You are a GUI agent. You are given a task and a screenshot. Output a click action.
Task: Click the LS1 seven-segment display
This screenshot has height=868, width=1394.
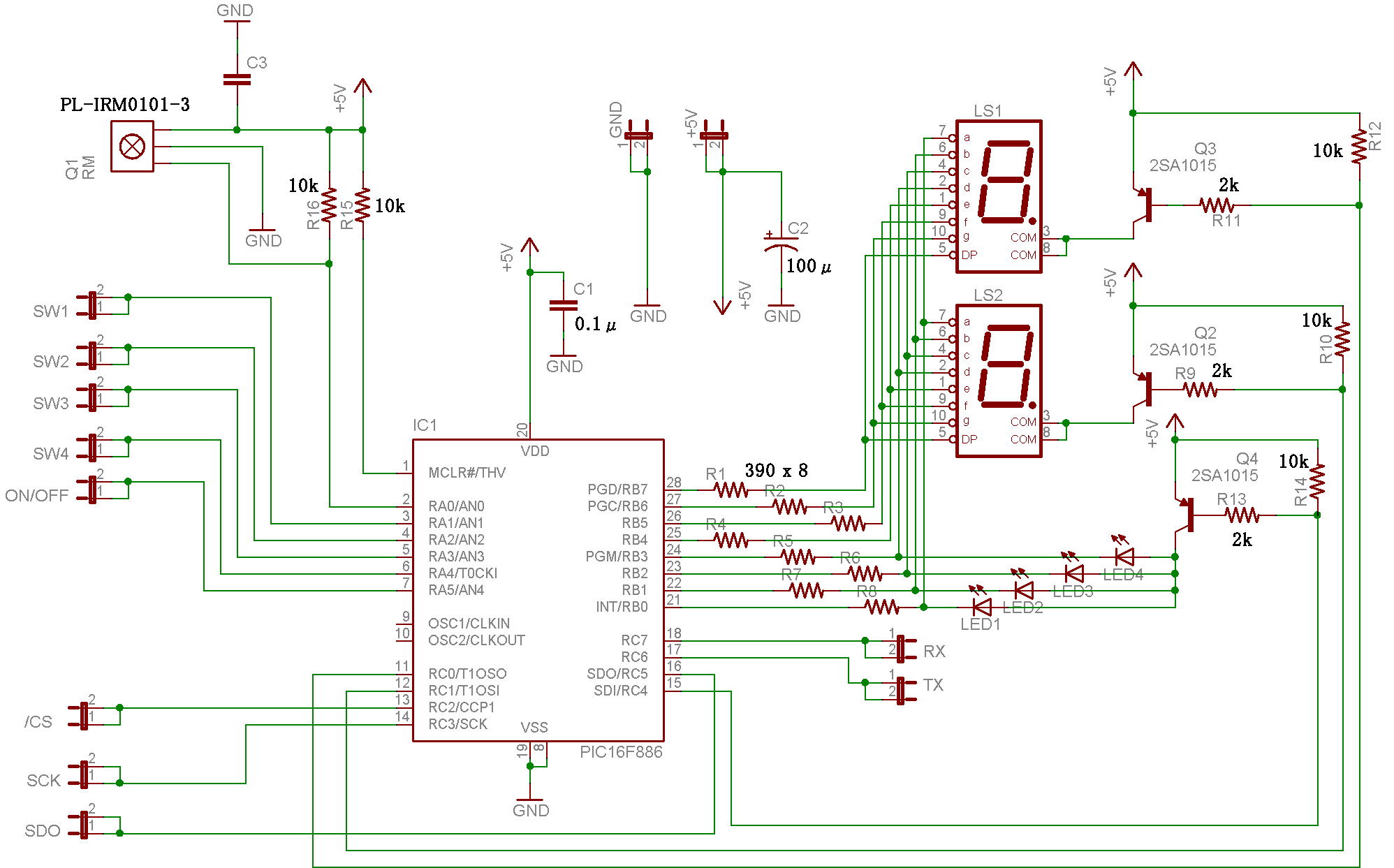pos(999,197)
